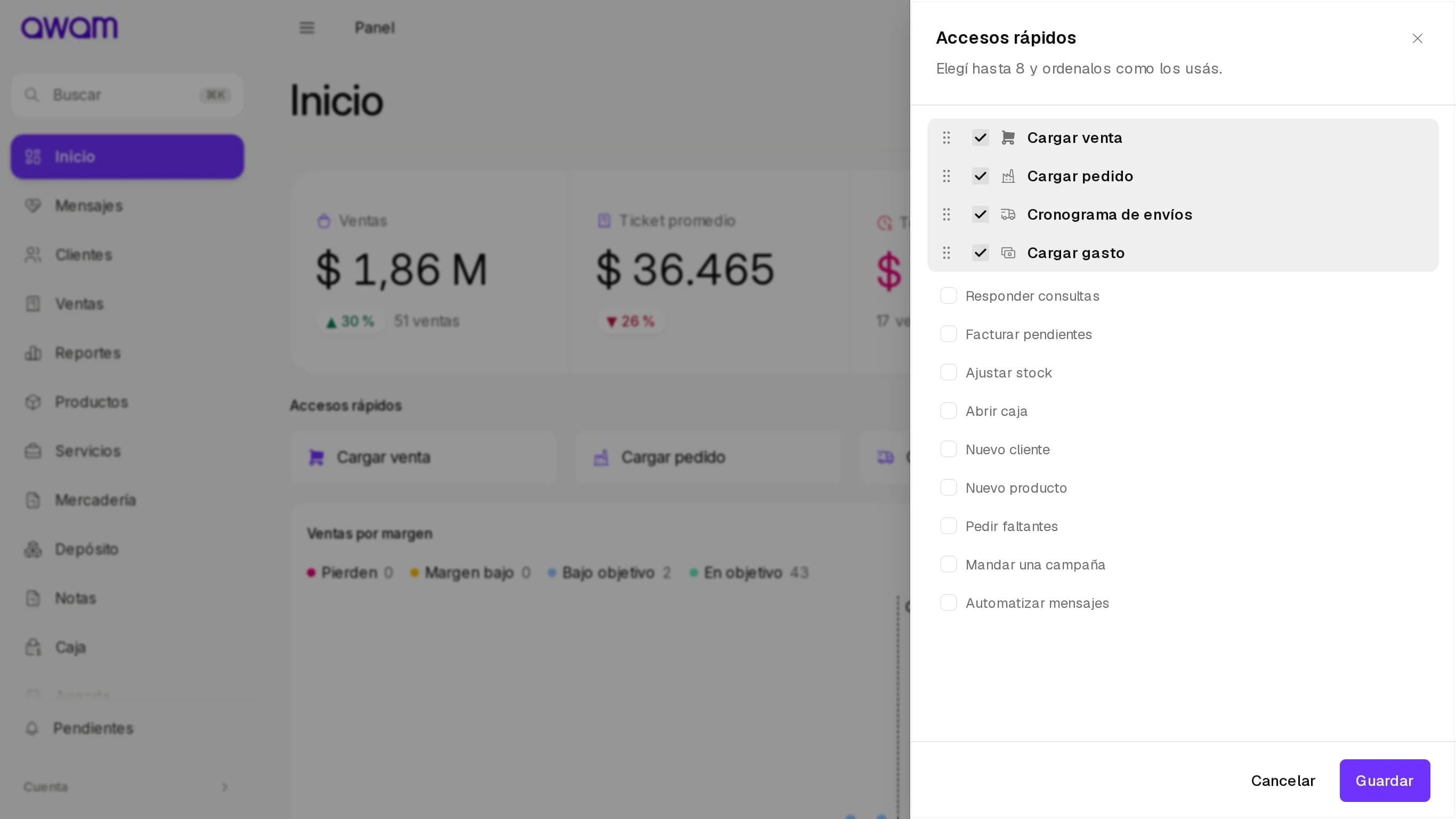Uncheck the Cargar venta checkbox
The height and width of the screenshot is (819, 1456).
(x=981, y=138)
